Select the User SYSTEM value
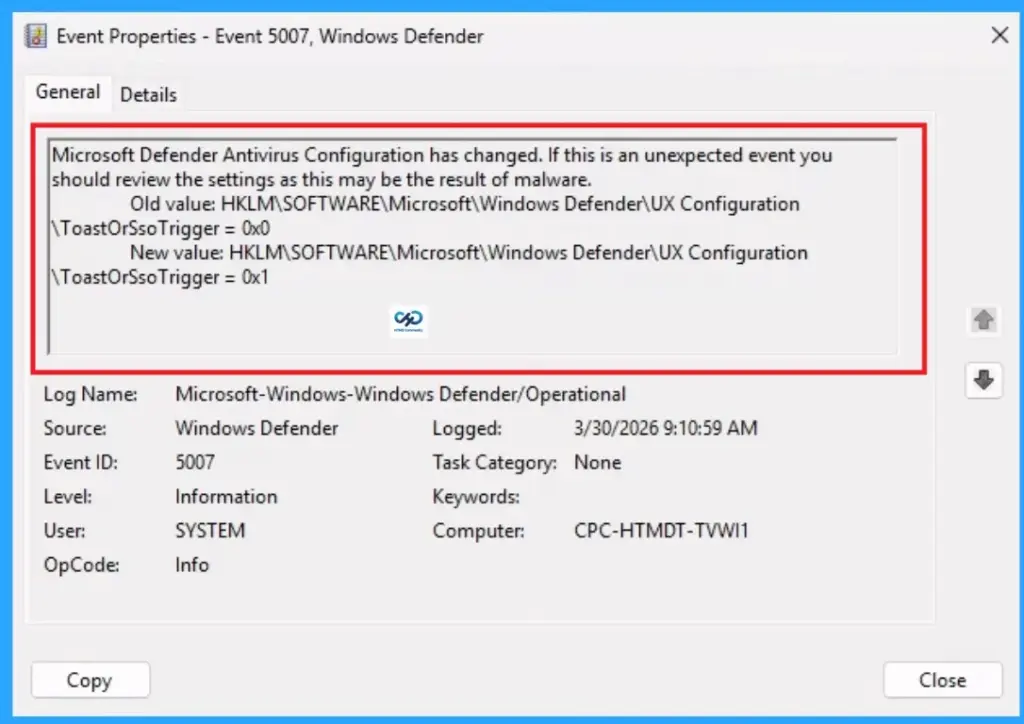Image resolution: width=1024 pixels, height=724 pixels. pos(210,531)
